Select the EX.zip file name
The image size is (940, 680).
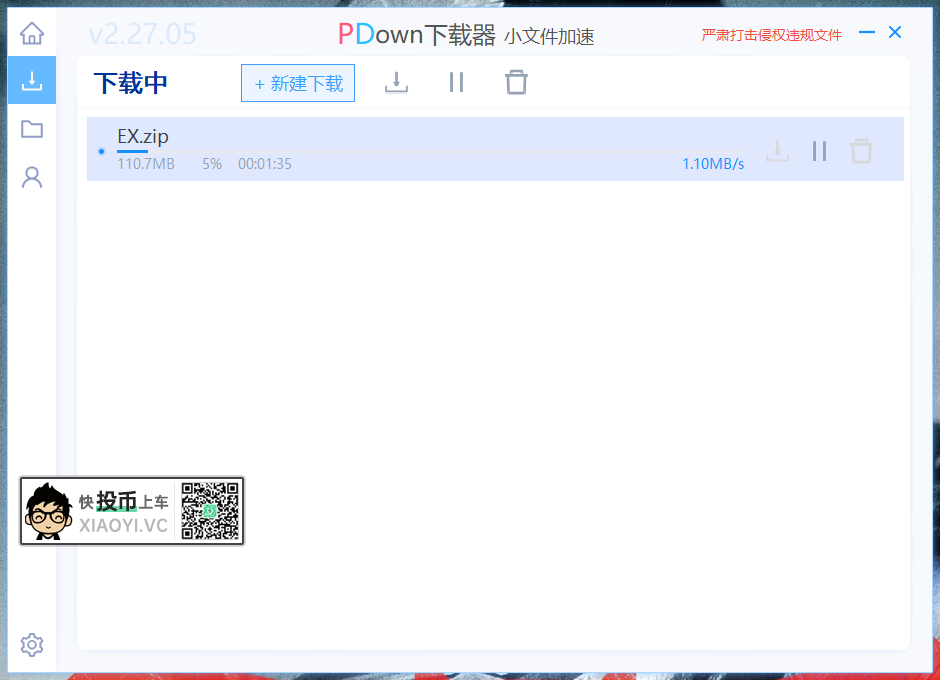(143, 136)
